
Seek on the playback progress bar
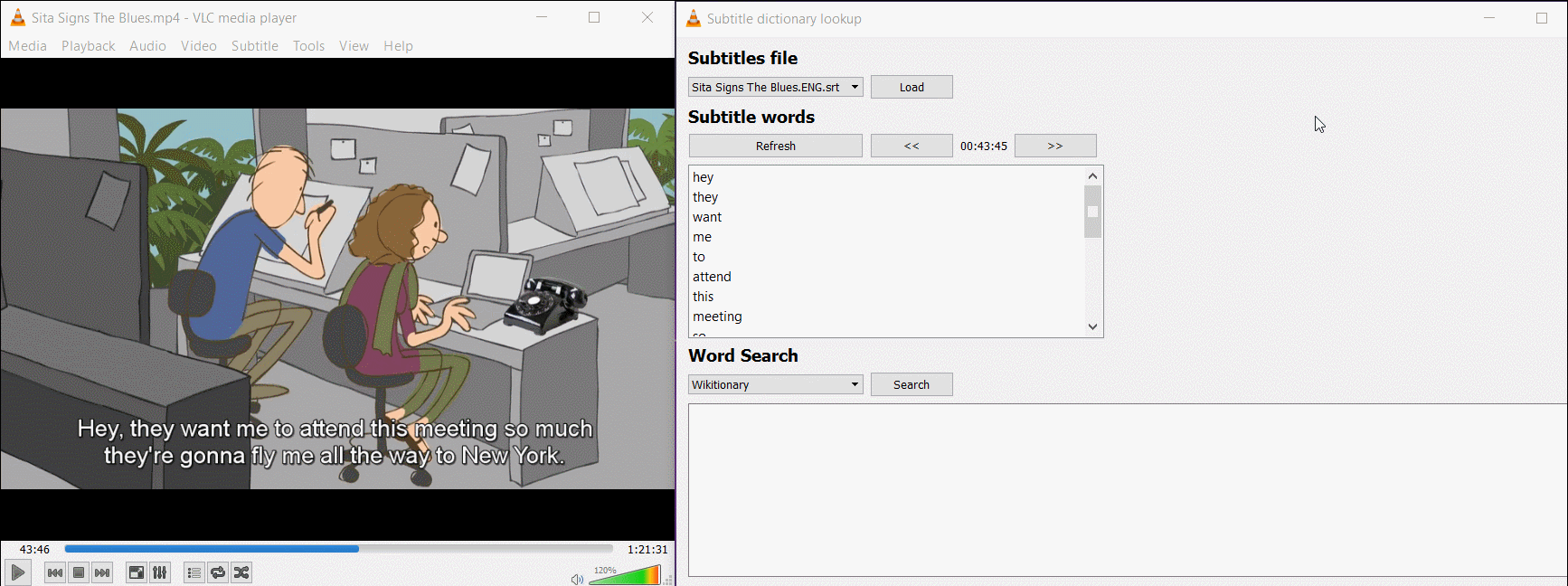click(339, 549)
